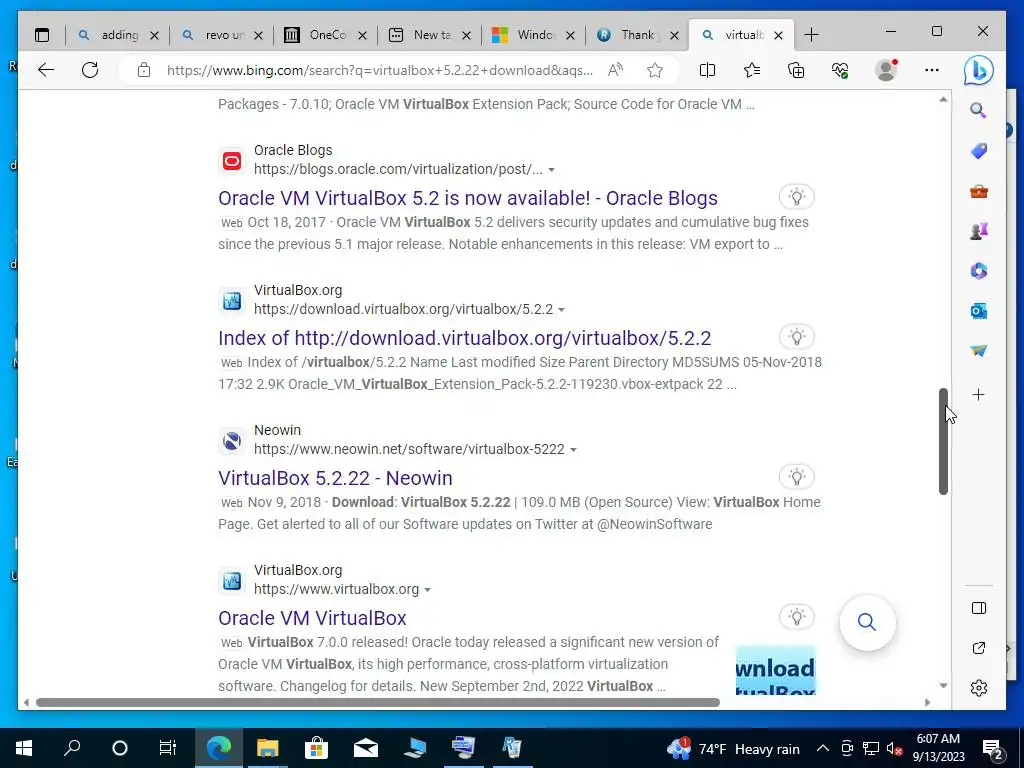This screenshot has width=1024, height=768.
Task: Open the tab actions menu icon
Action: [42, 35]
